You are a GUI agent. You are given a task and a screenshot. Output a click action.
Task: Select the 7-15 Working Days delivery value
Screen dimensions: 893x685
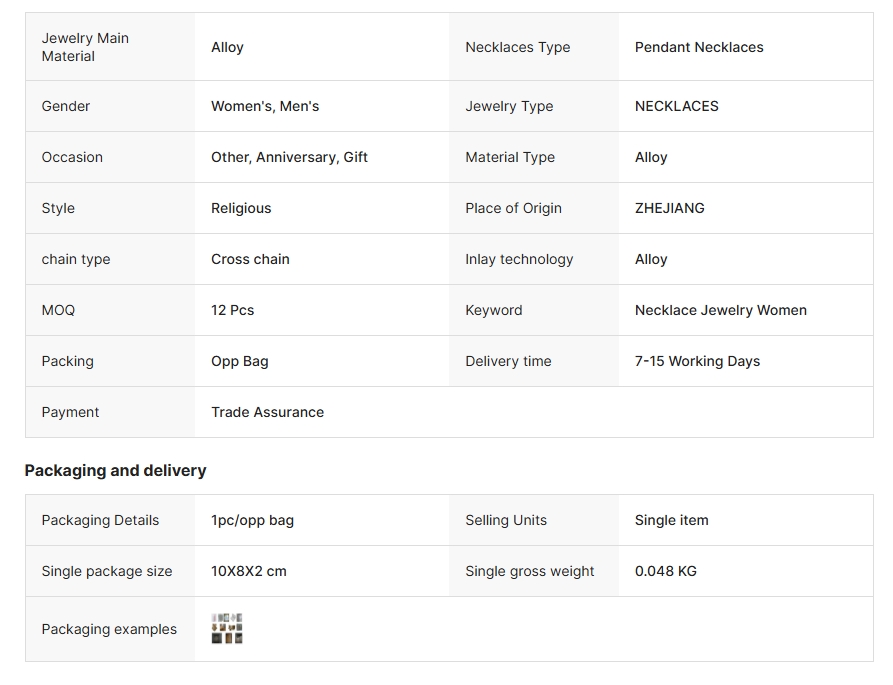click(x=697, y=362)
